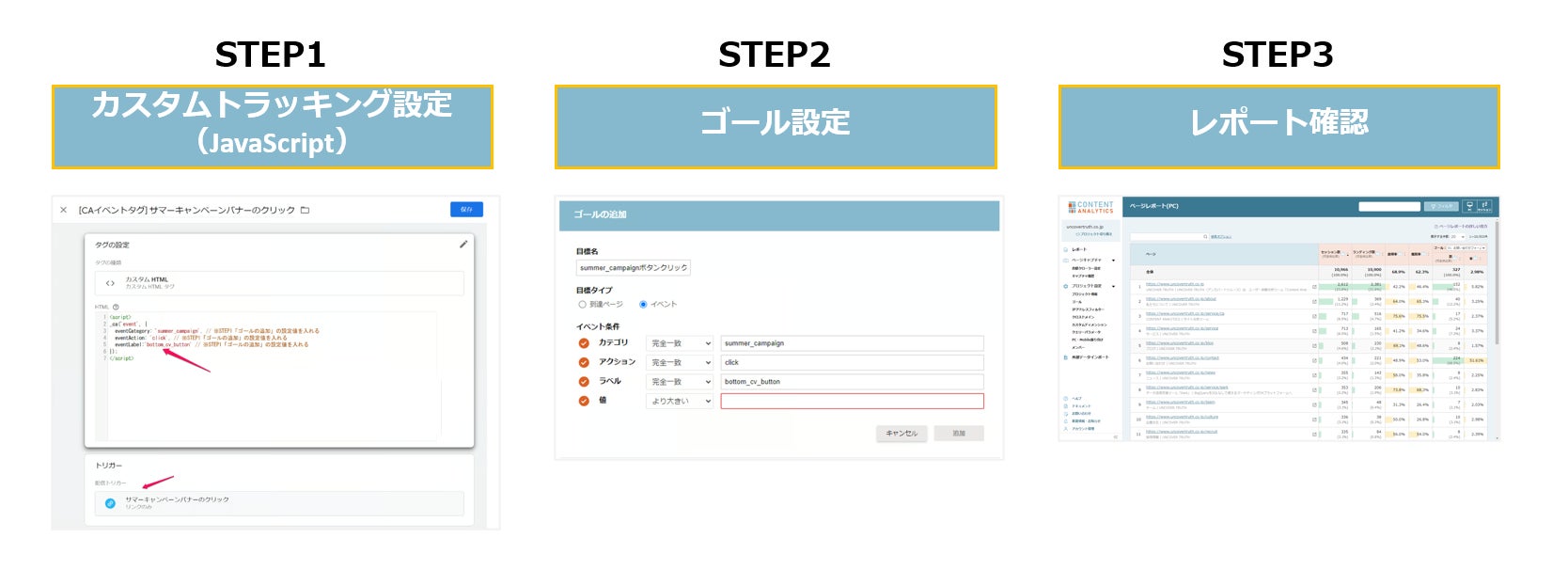Viewport: 1568px width, 586px height.
Task: Click the プロジェクト切り替え link under domain
Action: coord(1094,234)
